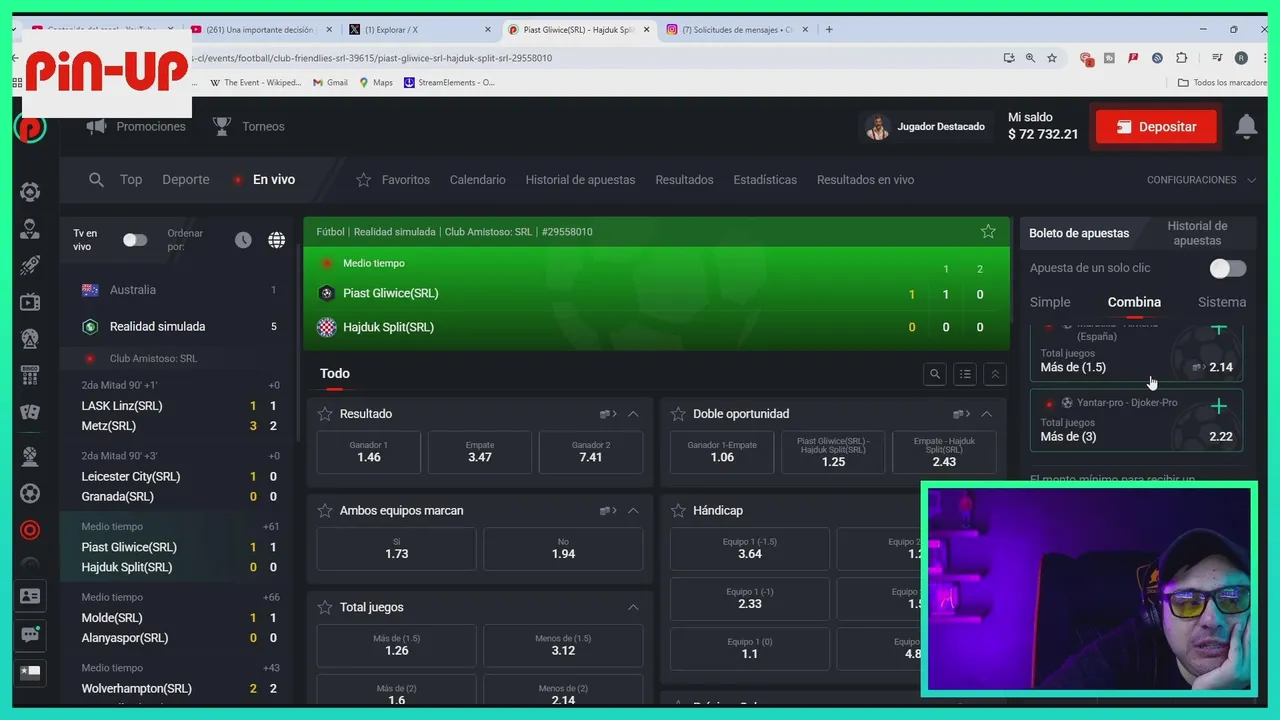Open the Boleto de apuestas tab
This screenshot has height=720, width=1280.
1079,233
